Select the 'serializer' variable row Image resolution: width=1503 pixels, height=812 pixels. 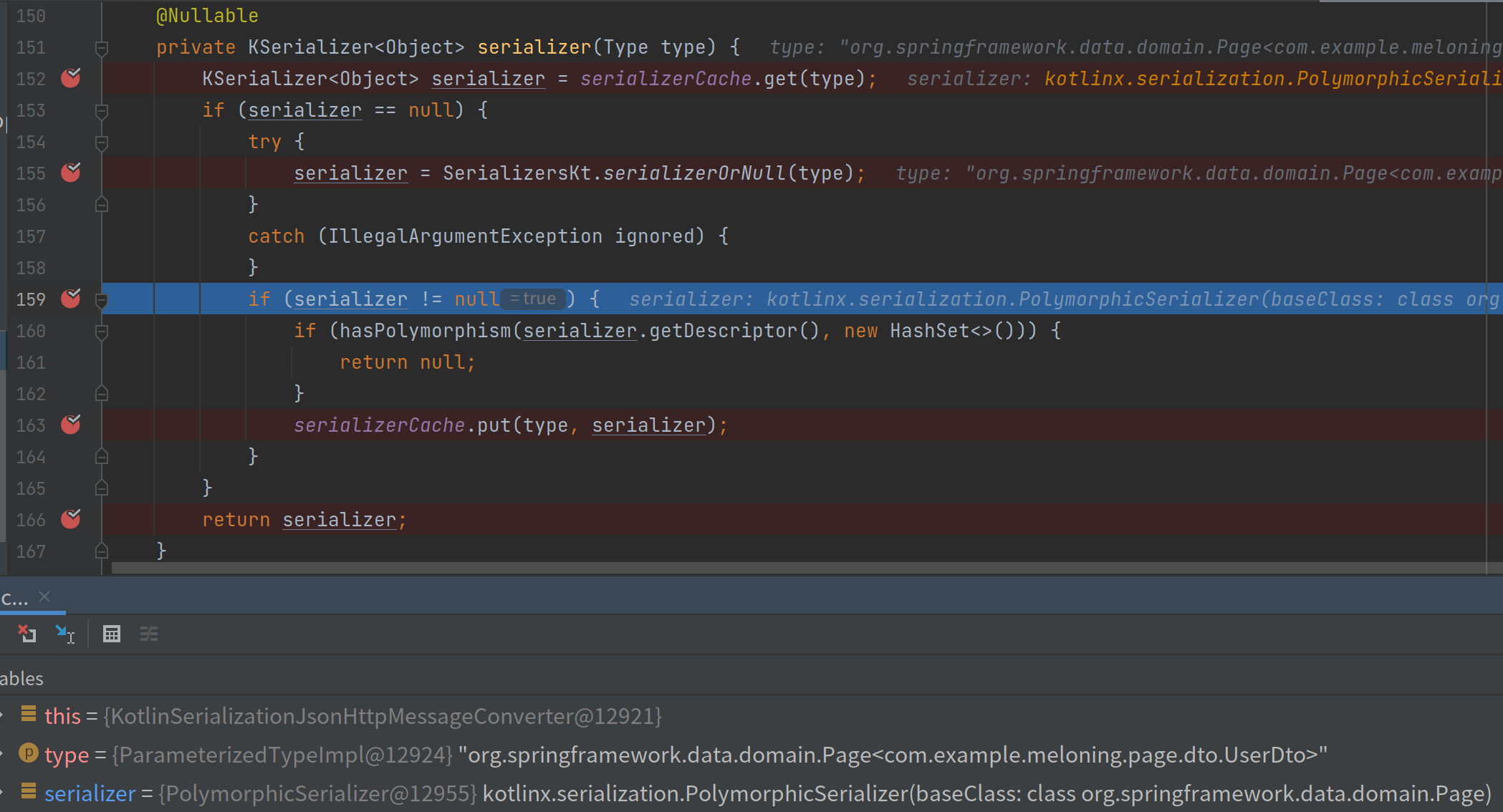click(x=751, y=793)
